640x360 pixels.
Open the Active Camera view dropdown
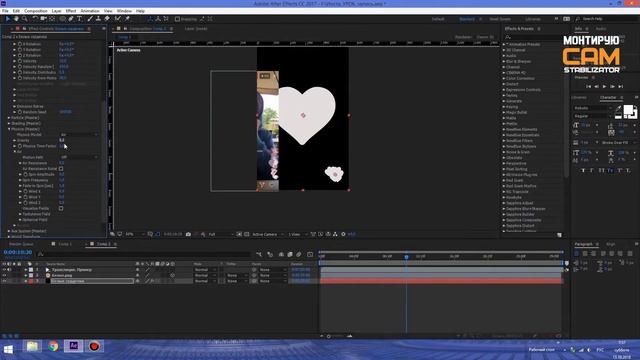coord(267,234)
